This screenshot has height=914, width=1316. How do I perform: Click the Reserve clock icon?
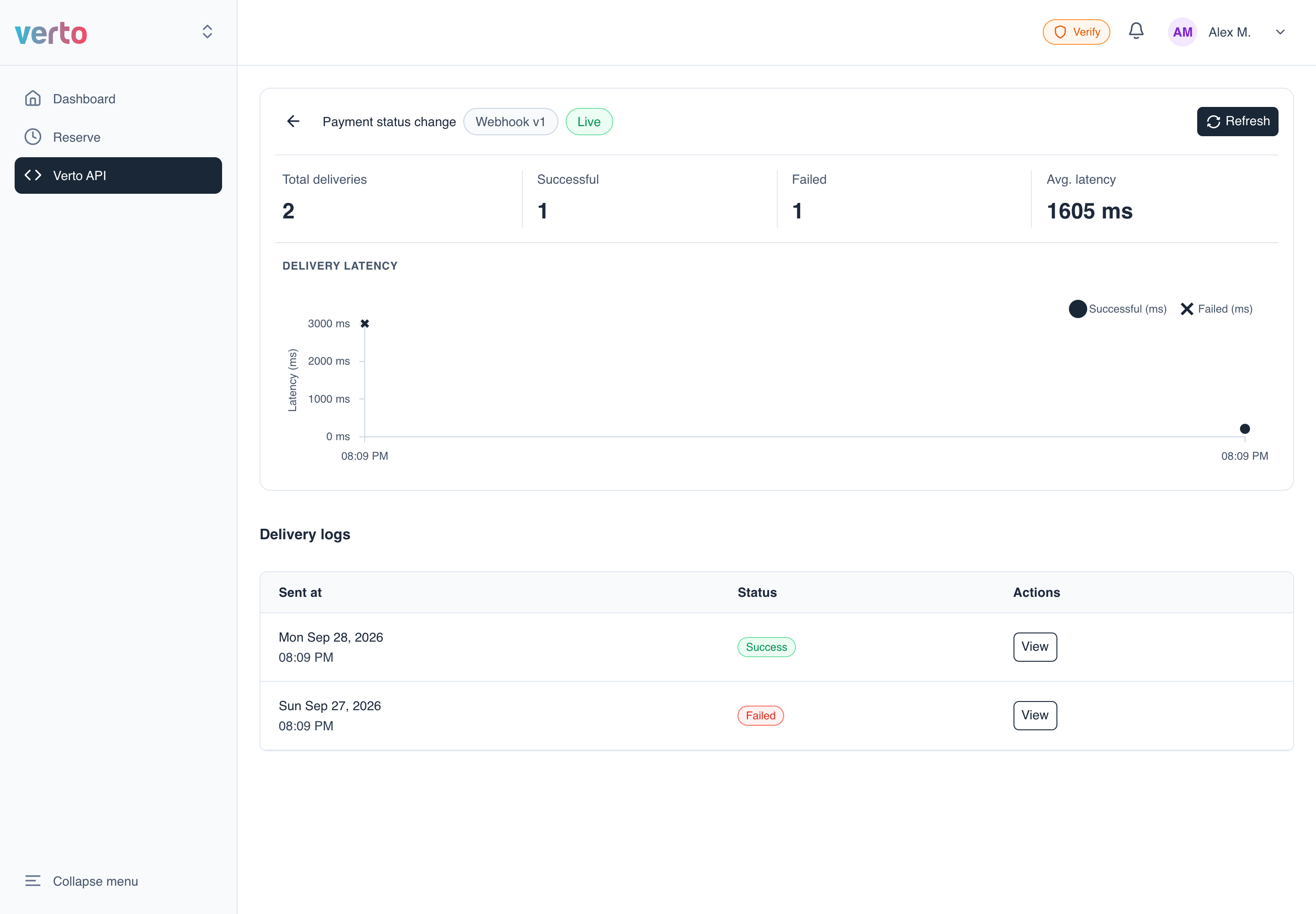[32, 137]
